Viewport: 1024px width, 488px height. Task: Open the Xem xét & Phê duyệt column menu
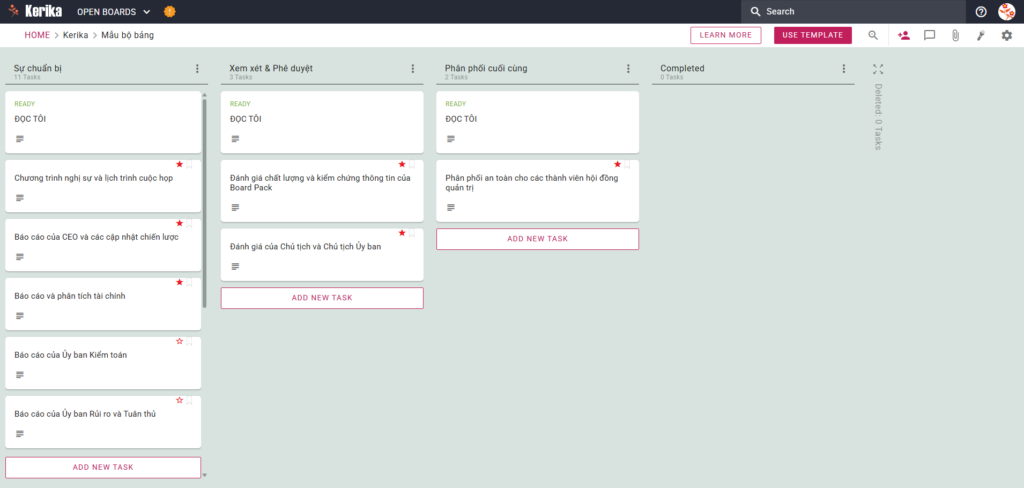(x=413, y=69)
